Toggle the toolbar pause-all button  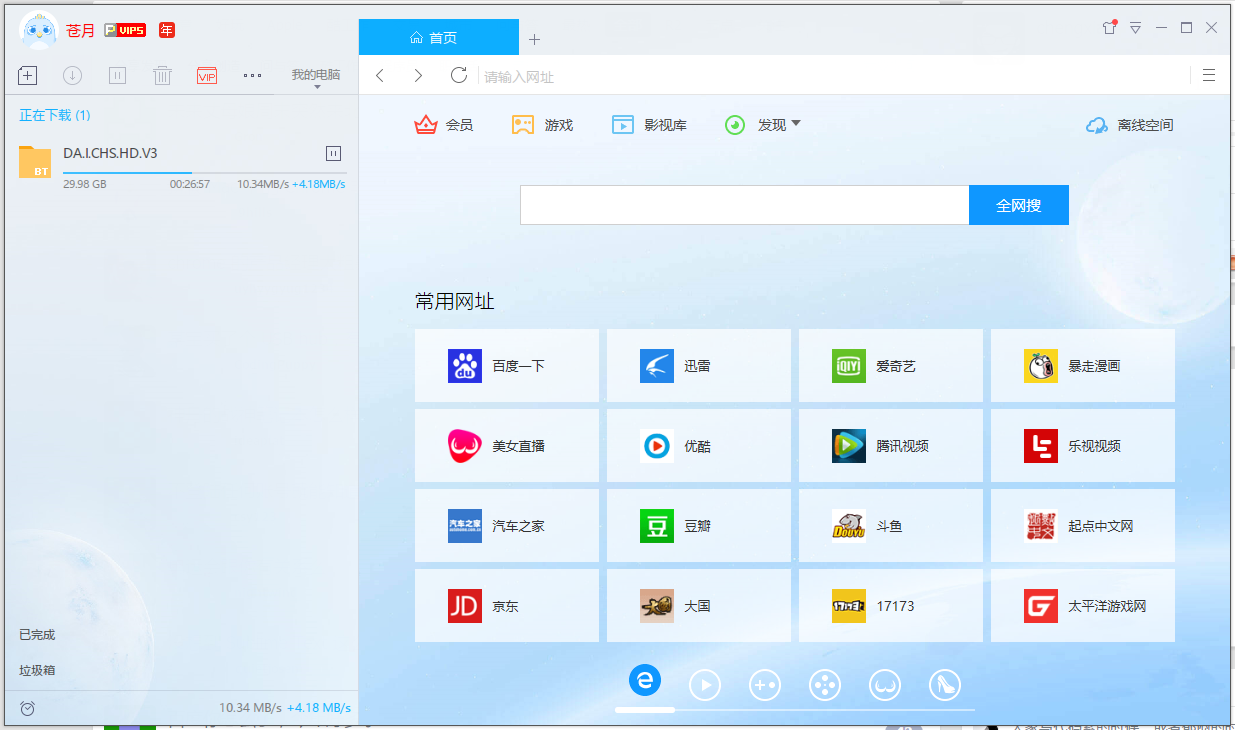pyautogui.click(x=117, y=75)
